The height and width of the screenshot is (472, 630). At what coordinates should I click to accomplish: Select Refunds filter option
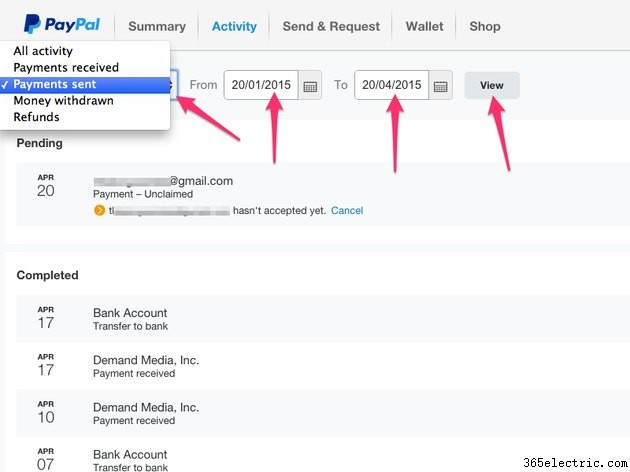click(x=85, y=117)
